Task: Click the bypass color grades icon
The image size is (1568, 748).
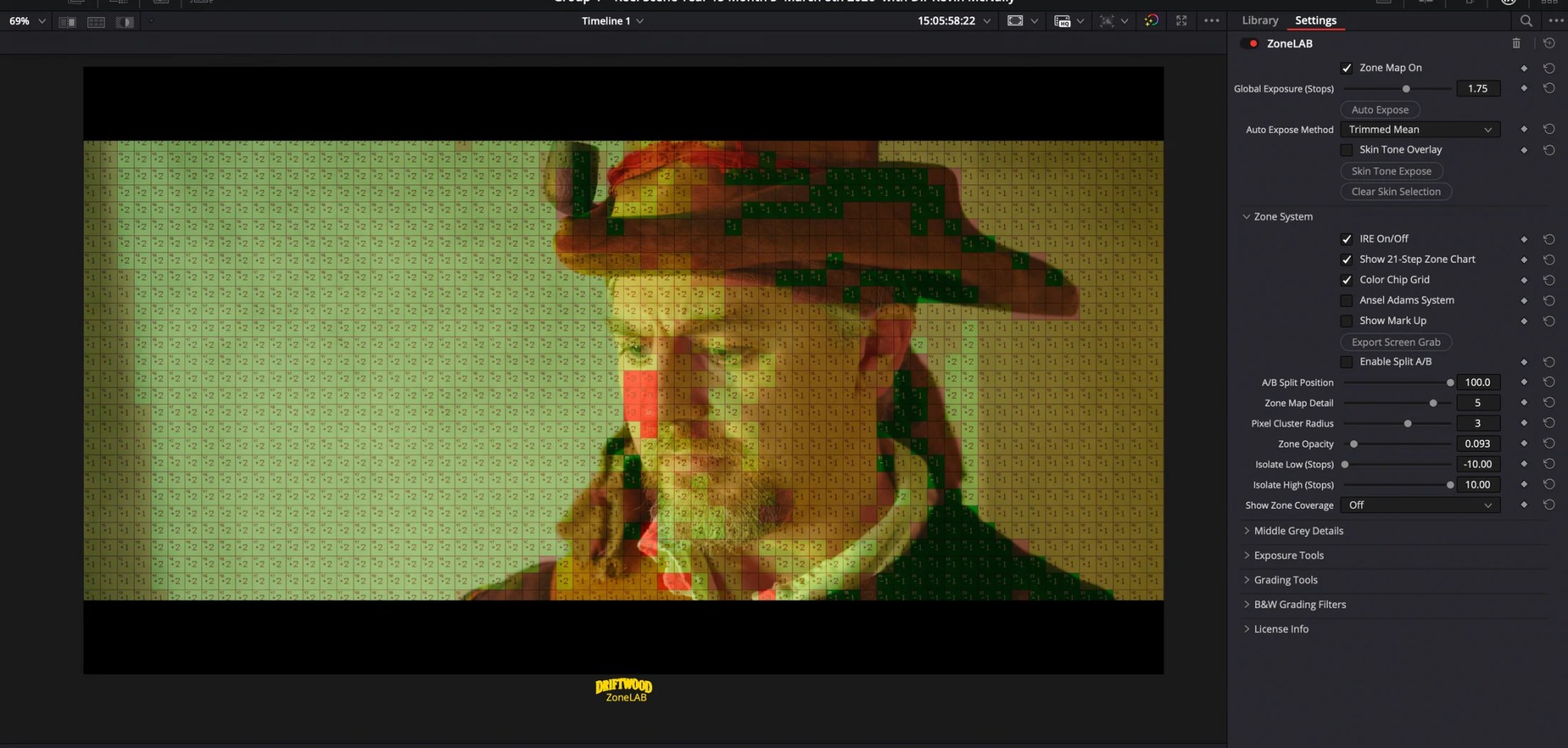Action: (x=1108, y=21)
